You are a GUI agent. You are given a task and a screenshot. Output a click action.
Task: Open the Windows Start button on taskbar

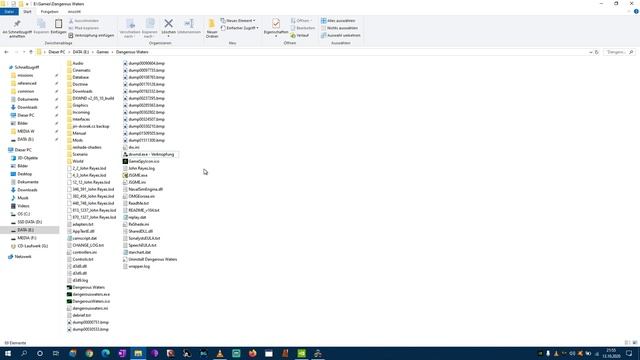[x=8, y=353]
